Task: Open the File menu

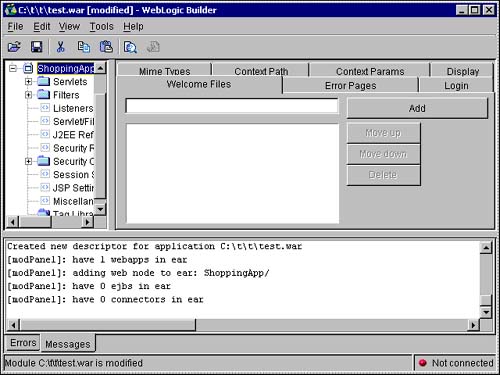Action: pos(15,26)
